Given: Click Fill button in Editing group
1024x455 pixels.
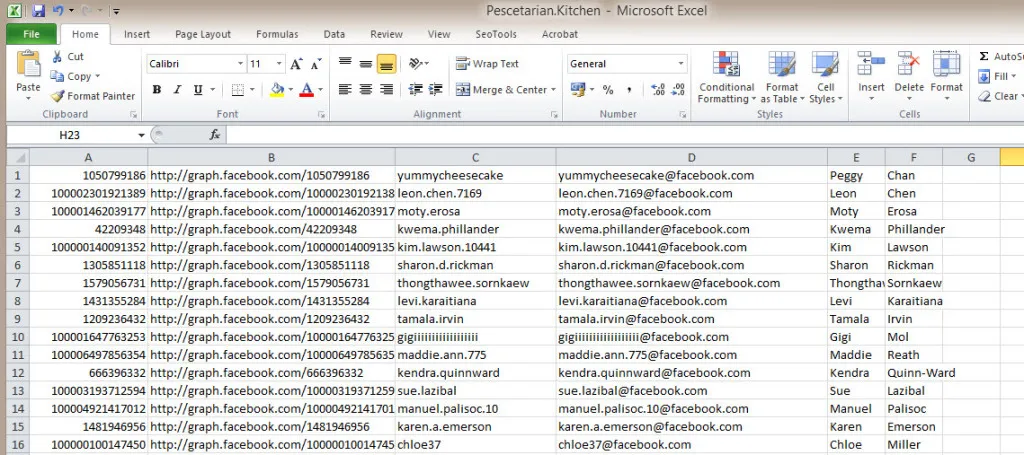Looking at the screenshot, I should point(999,76).
